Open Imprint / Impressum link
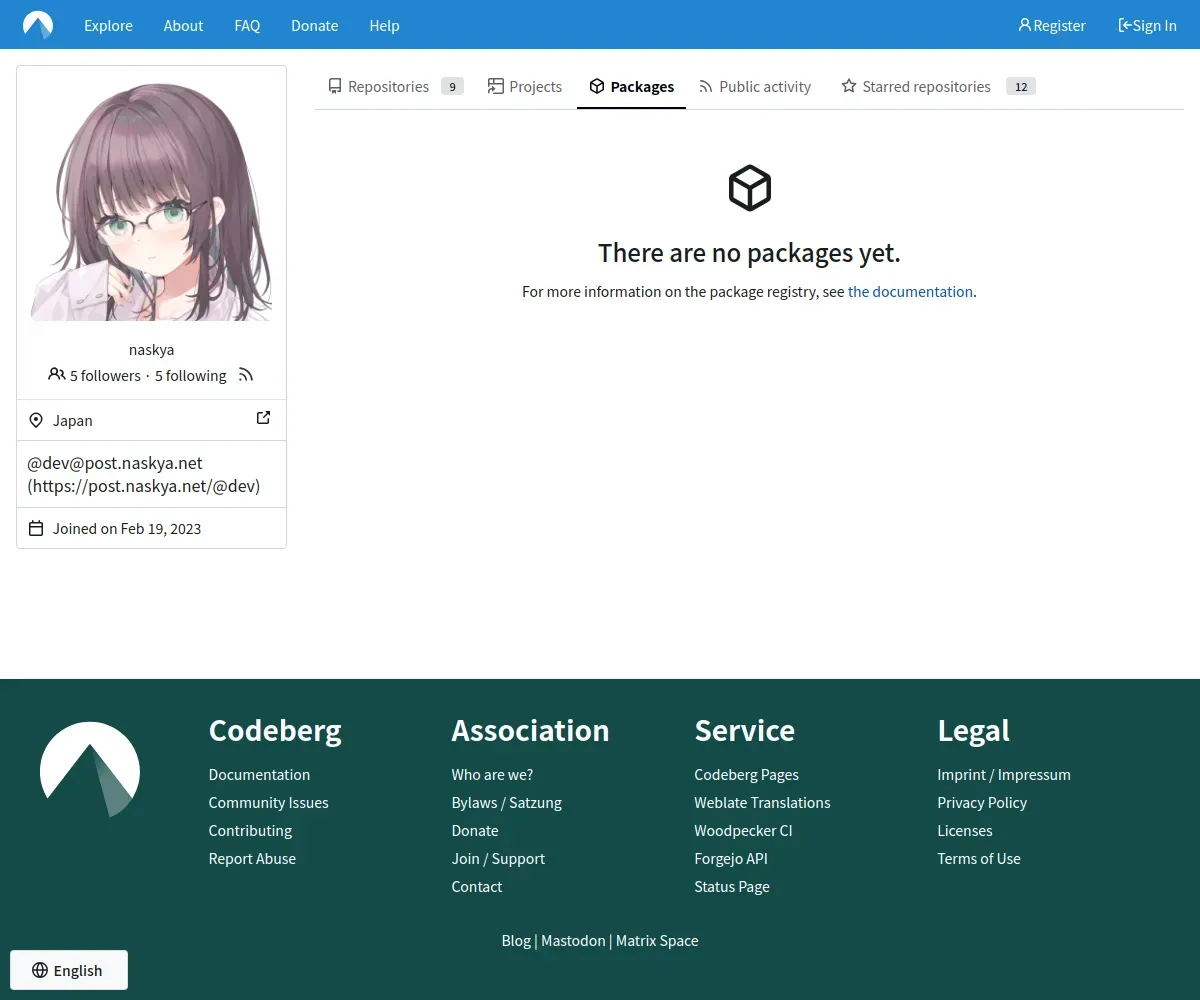This screenshot has height=1000, width=1200. [x=1004, y=775]
